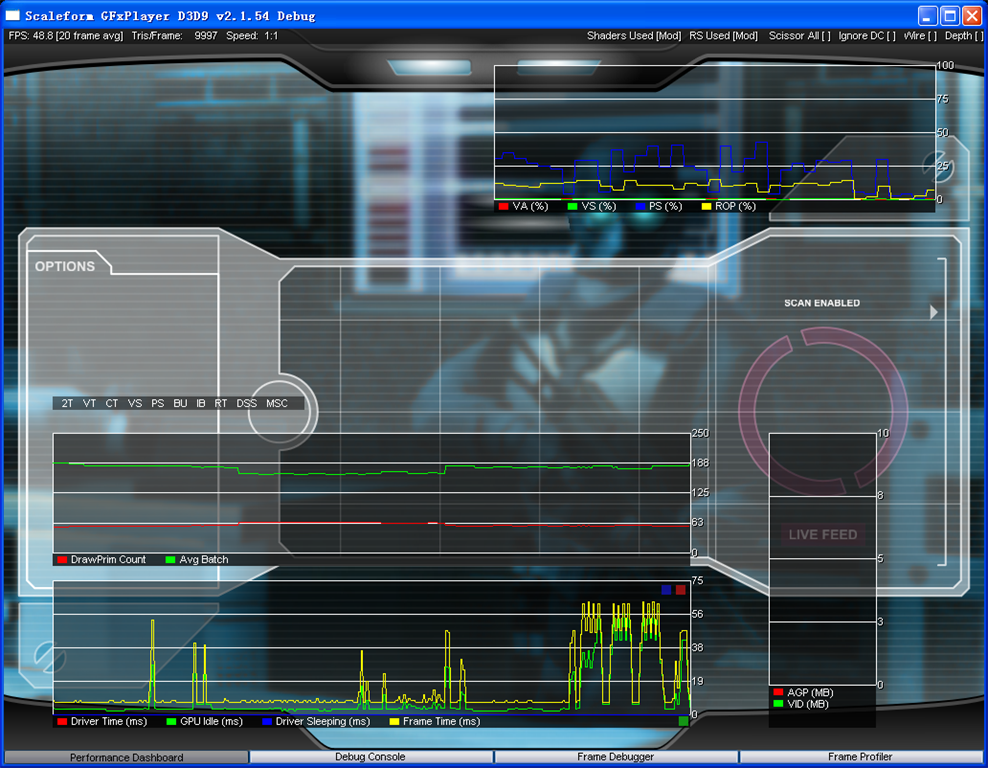Maximize the GFxPlayer window
The height and width of the screenshot is (768, 988).
tap(950, 16)
